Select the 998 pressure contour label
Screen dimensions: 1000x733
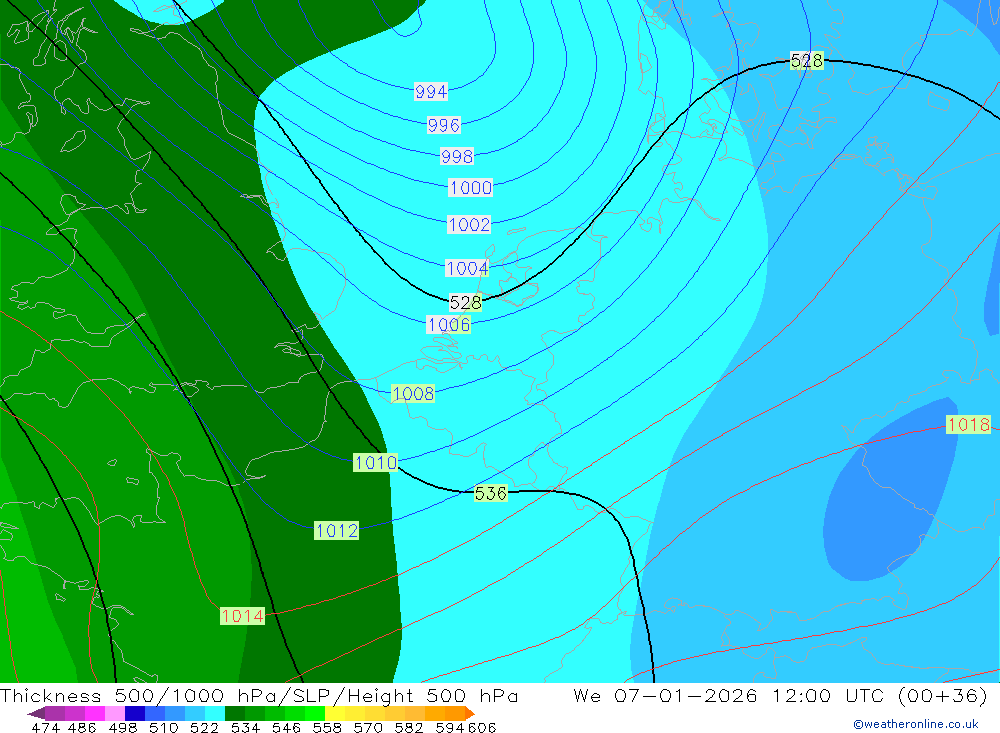point(457,156)
